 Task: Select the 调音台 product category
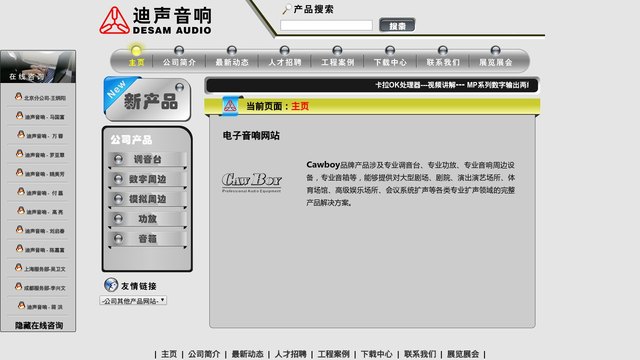click(x=147, y=159)
